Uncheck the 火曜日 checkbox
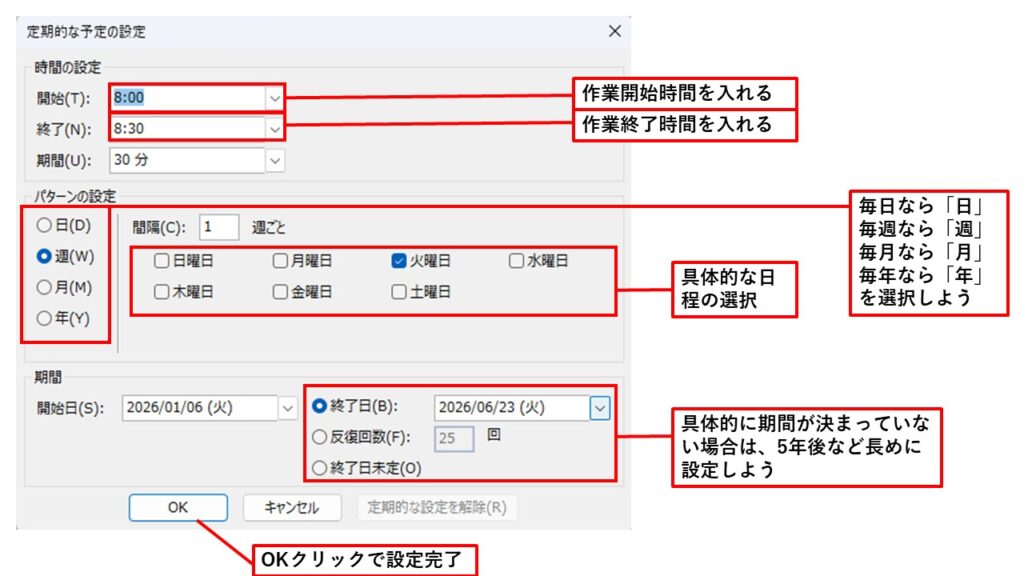 click(398, 262)
